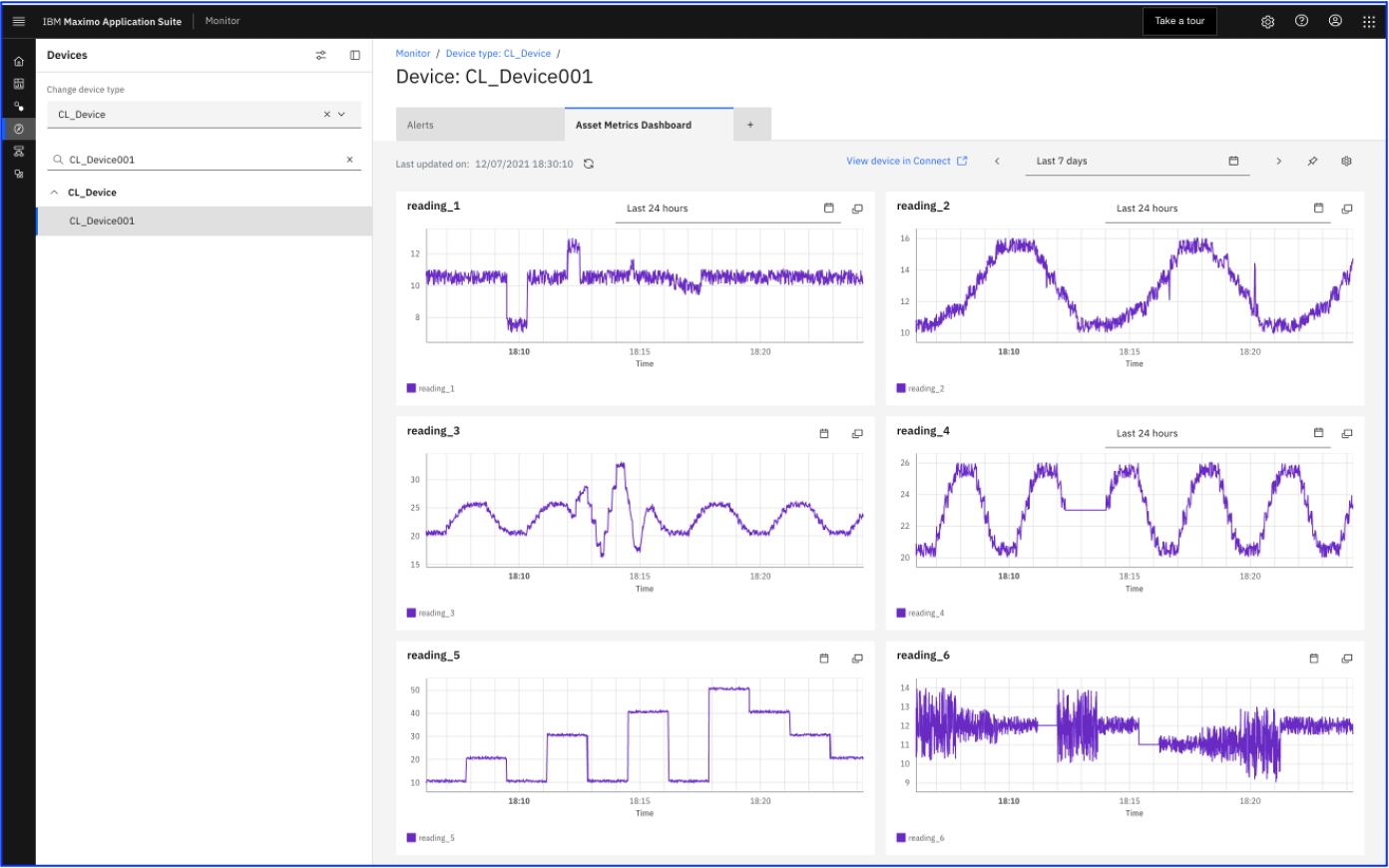Open the bottom squares icon in the left rail

click(18, 174)
